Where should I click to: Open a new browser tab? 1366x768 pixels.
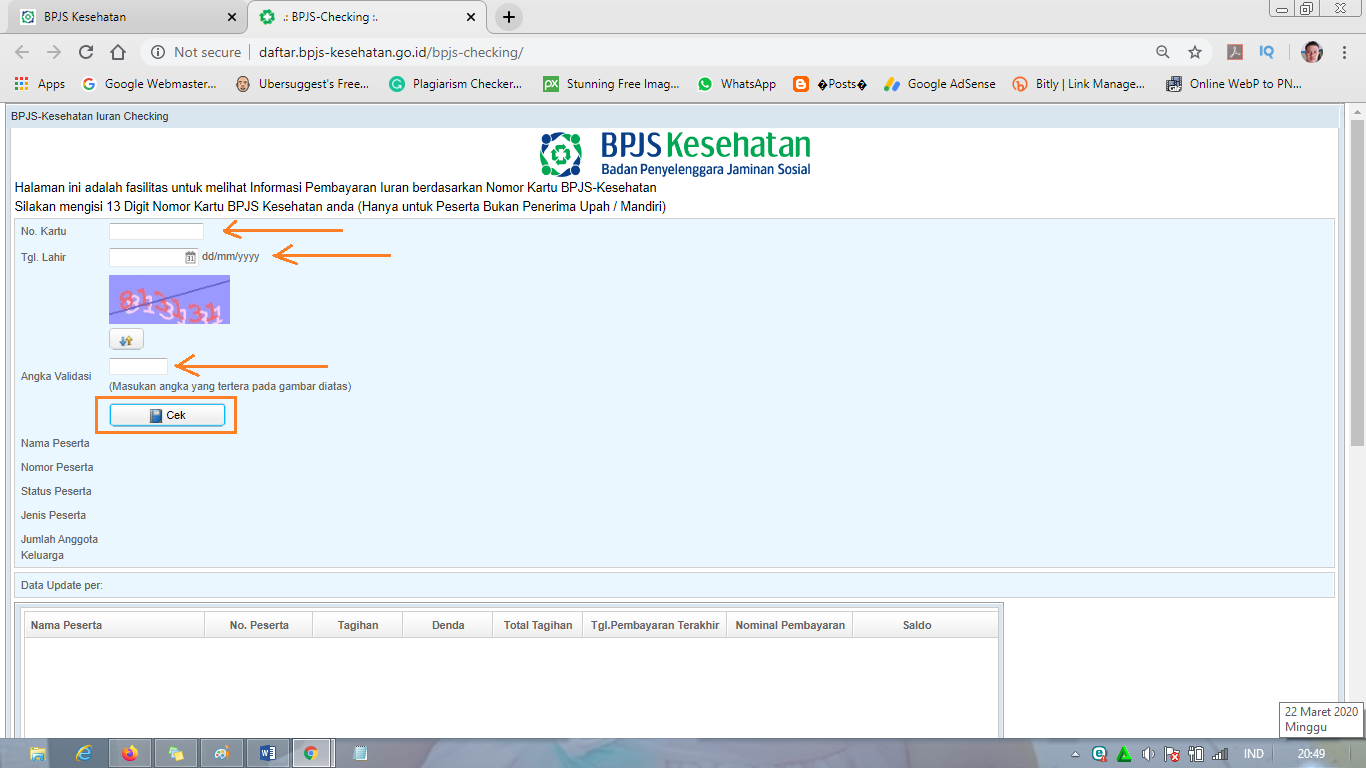click(509, 17)
